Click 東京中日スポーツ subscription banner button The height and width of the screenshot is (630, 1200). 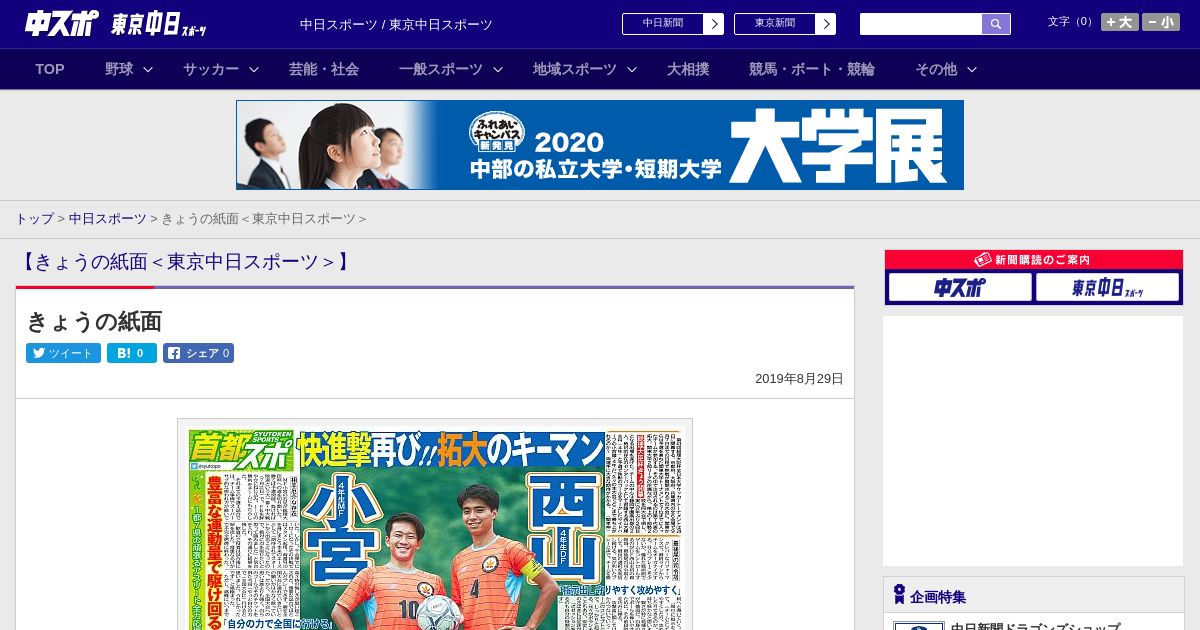(1107, 287)
